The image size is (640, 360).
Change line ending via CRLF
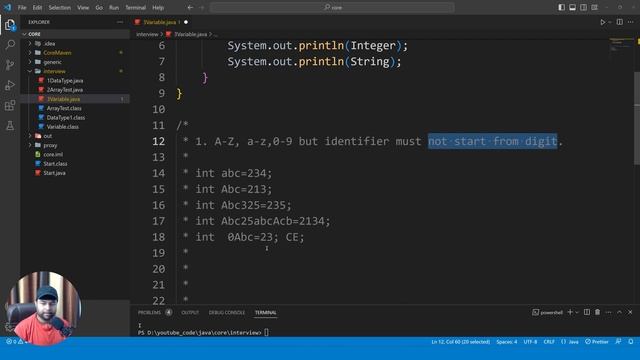pyautogui.click(x=549, y=342)
